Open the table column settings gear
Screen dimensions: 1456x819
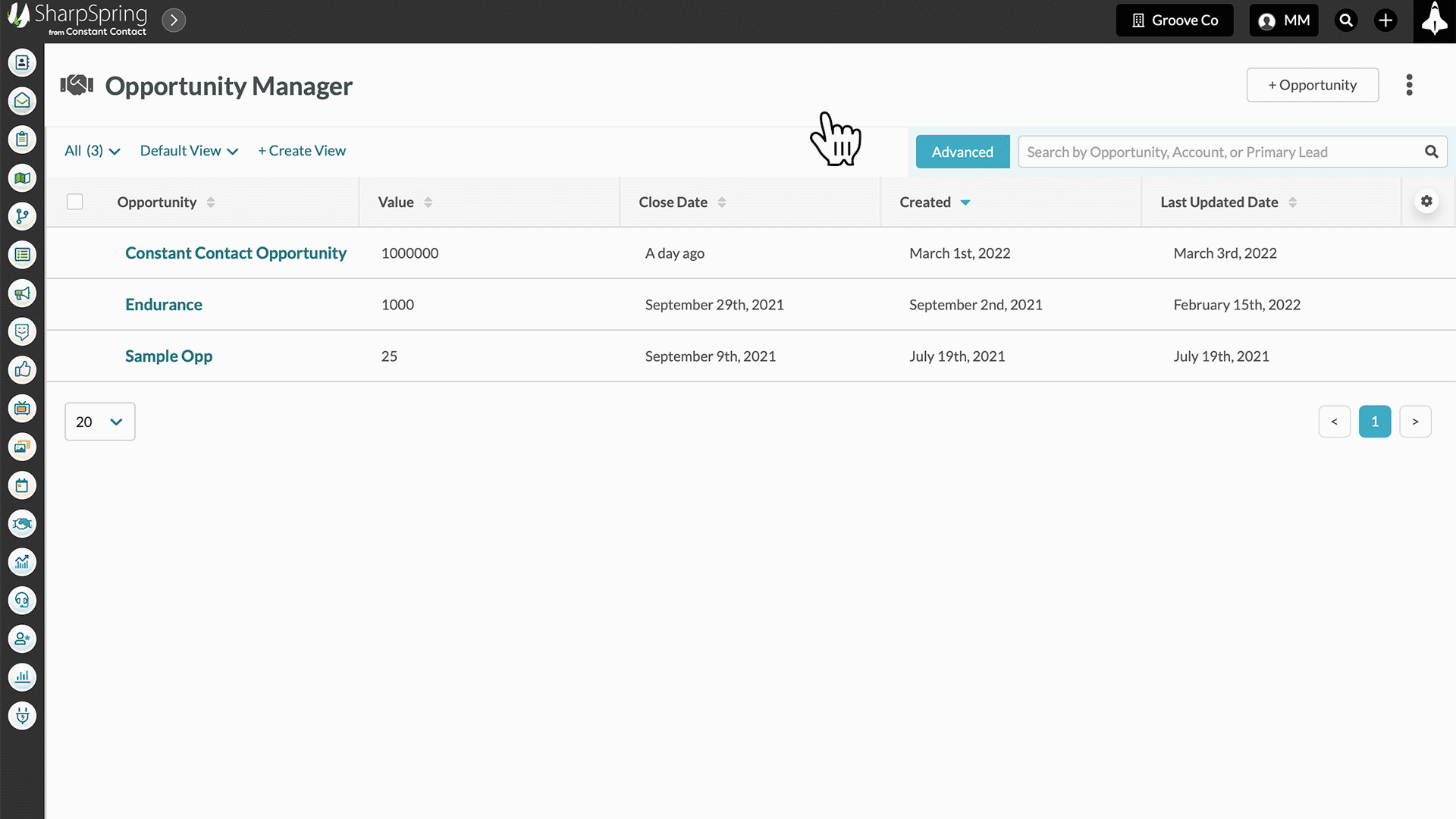[1426, 201]
